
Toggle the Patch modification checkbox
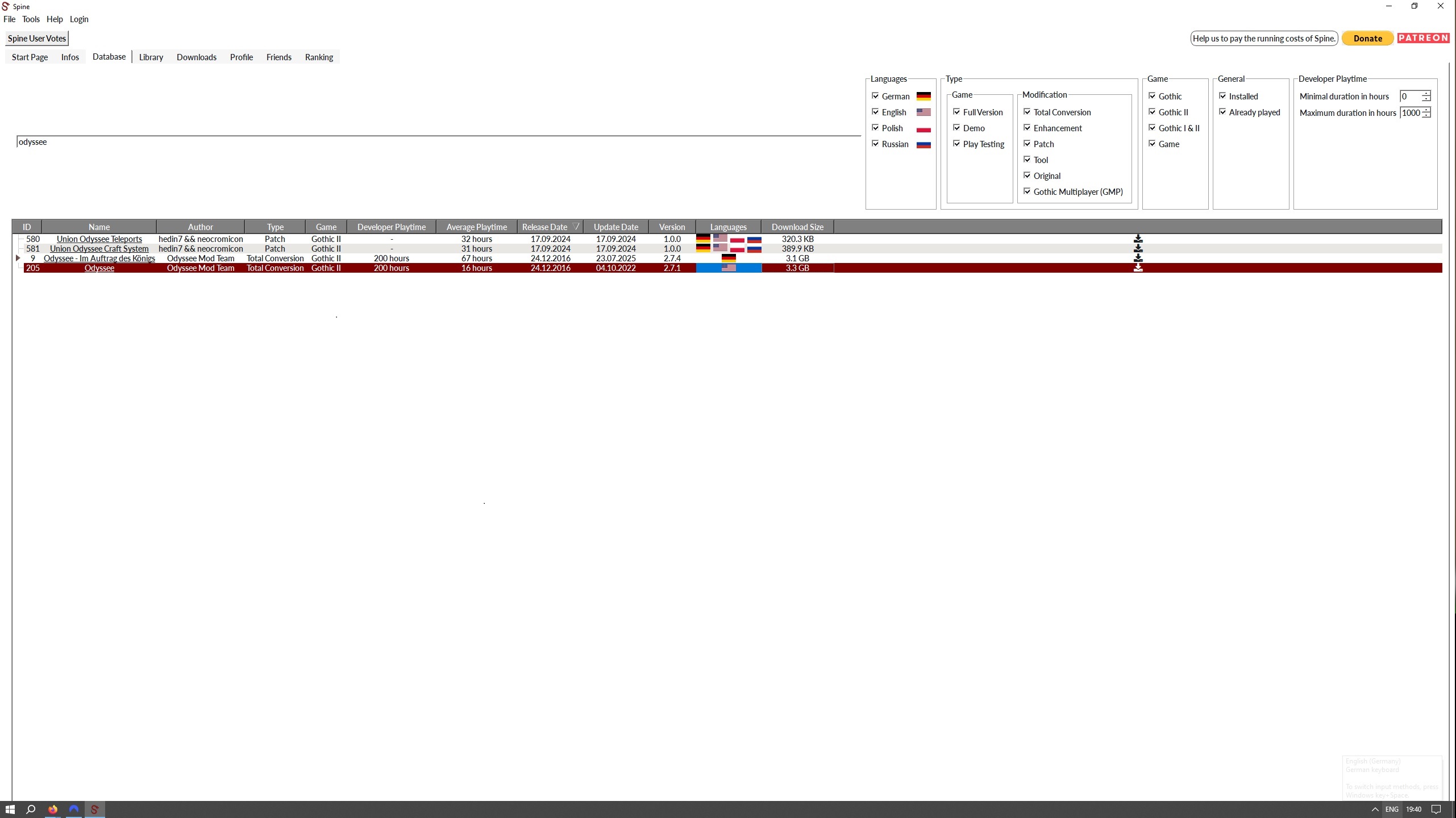1027,144
